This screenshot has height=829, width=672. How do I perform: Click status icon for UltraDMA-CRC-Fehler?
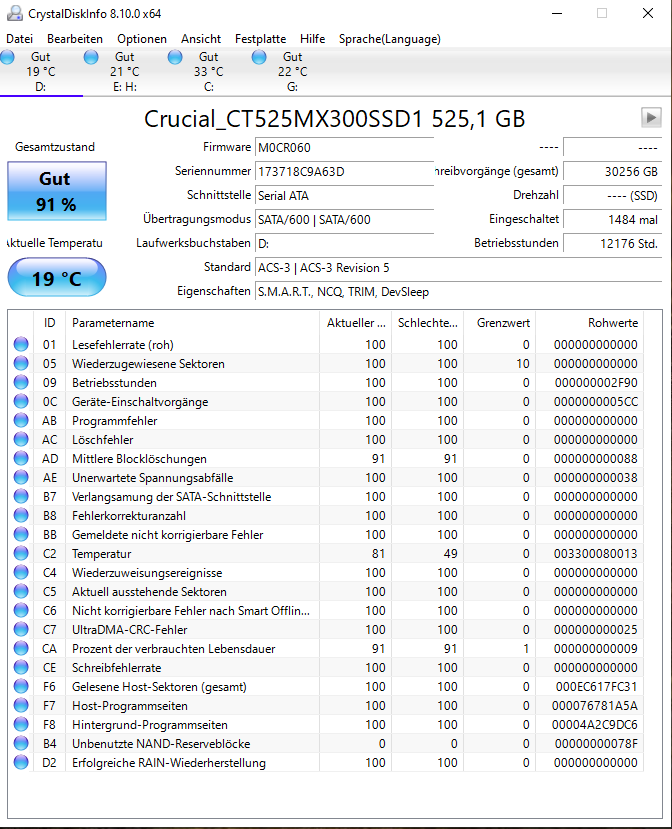click(21, 629)
